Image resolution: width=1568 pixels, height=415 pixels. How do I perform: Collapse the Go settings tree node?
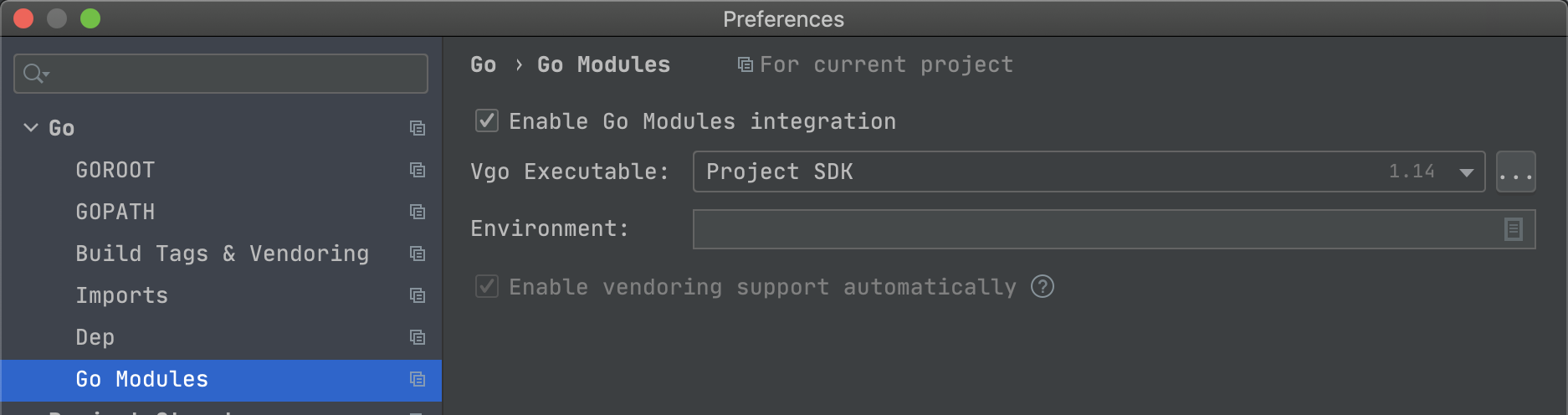[x=31, y=128]
